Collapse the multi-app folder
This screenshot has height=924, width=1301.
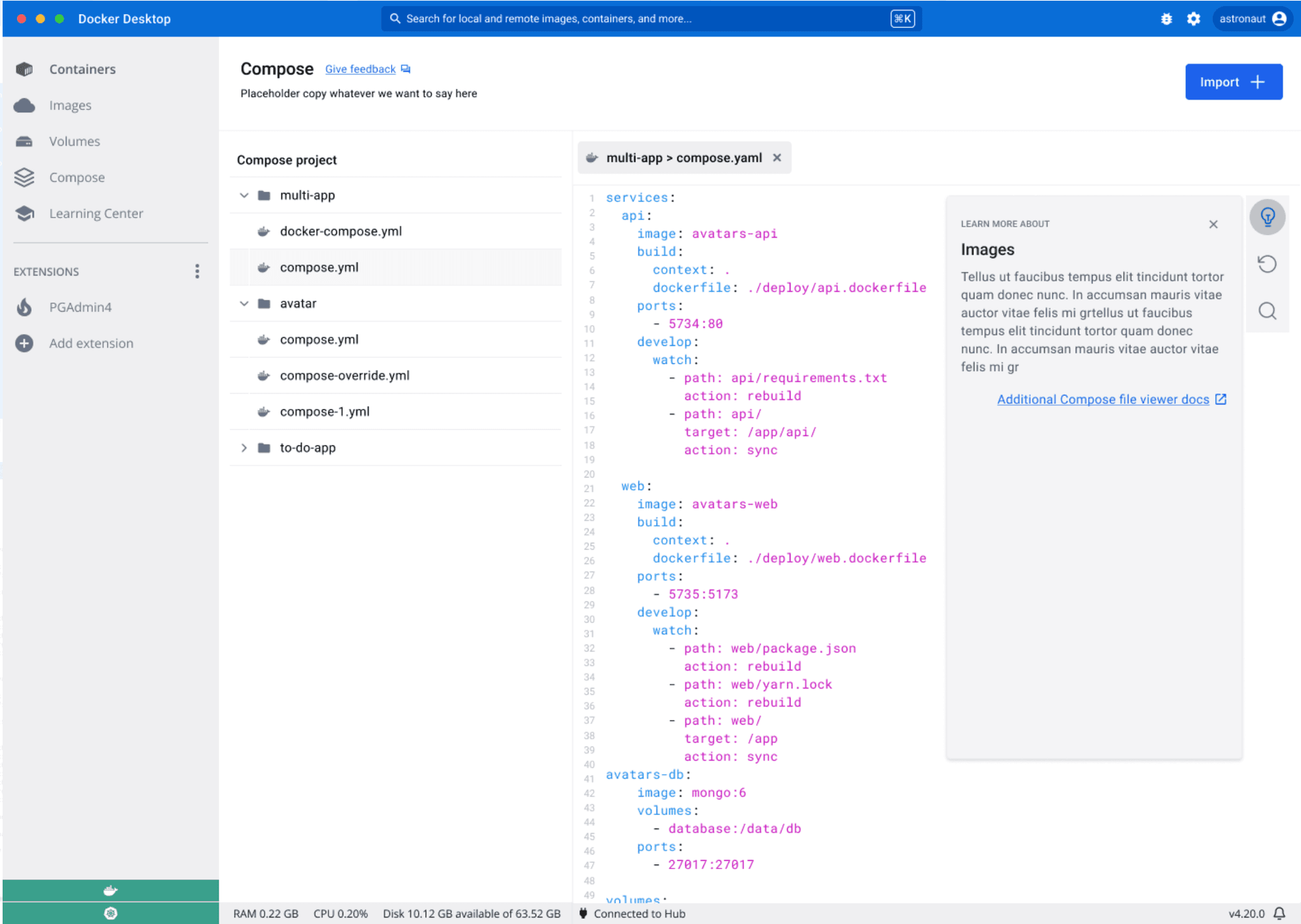click(244, 195)
